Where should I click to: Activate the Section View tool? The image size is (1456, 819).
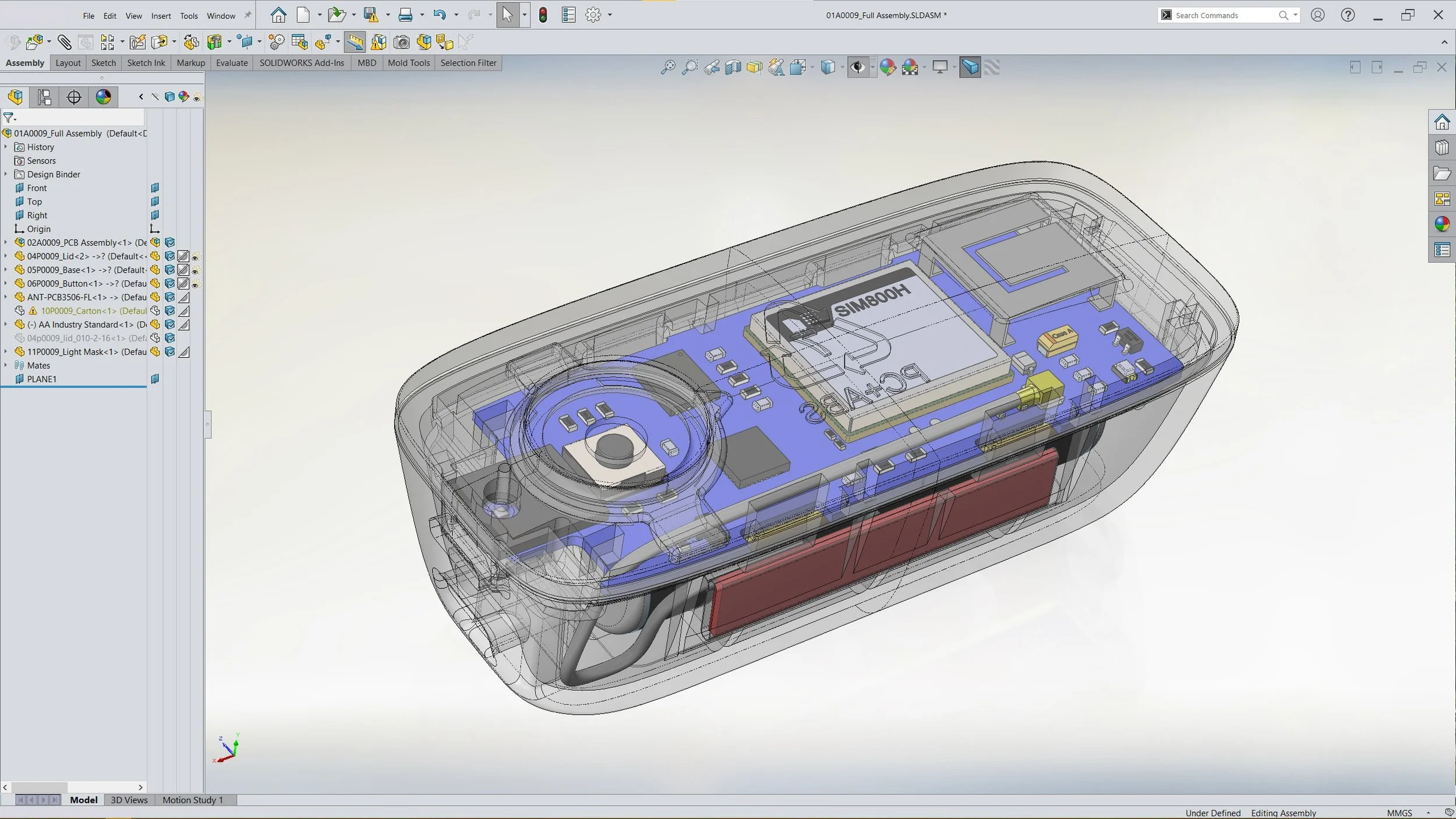click(733, 68)
